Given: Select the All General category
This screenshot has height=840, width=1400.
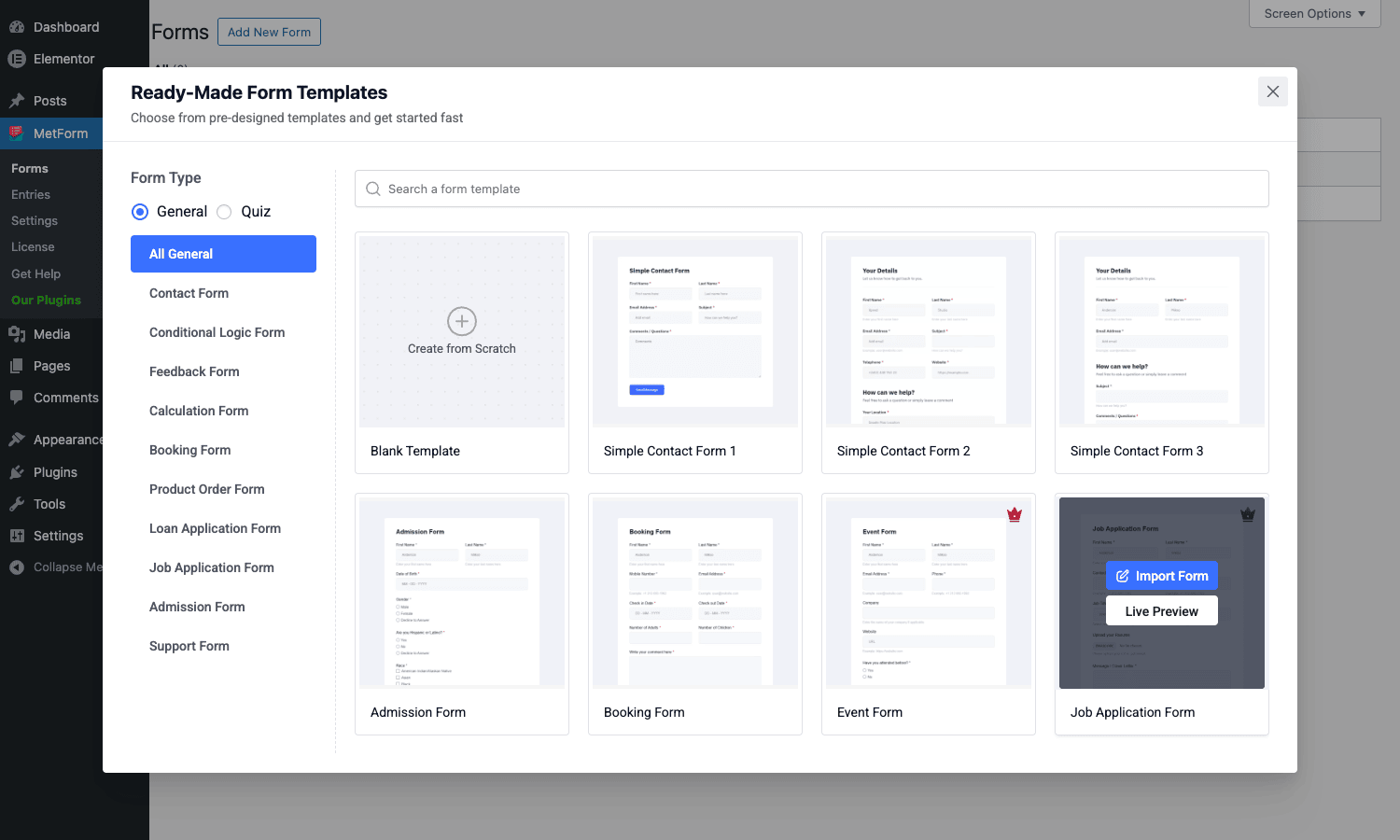Looking at the screenshot, I should [223, 254].
